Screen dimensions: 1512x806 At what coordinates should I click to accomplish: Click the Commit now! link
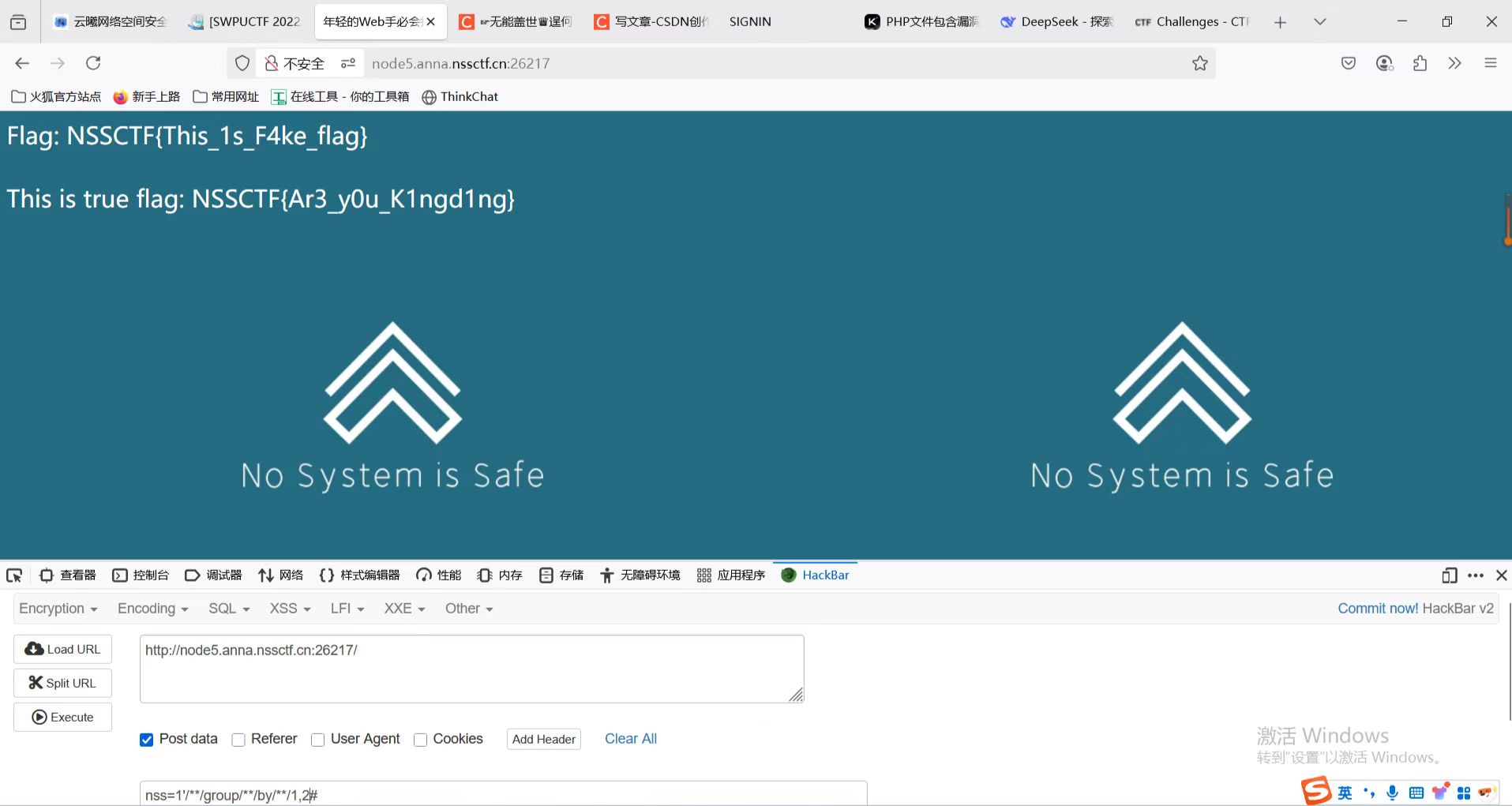click(1378, 609)
